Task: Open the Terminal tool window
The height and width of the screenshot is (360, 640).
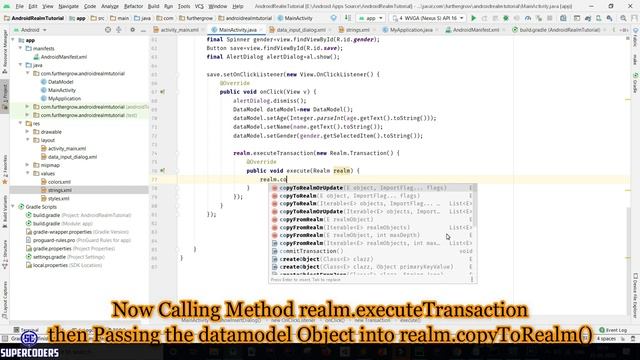Action: click(x=26, y=330)
